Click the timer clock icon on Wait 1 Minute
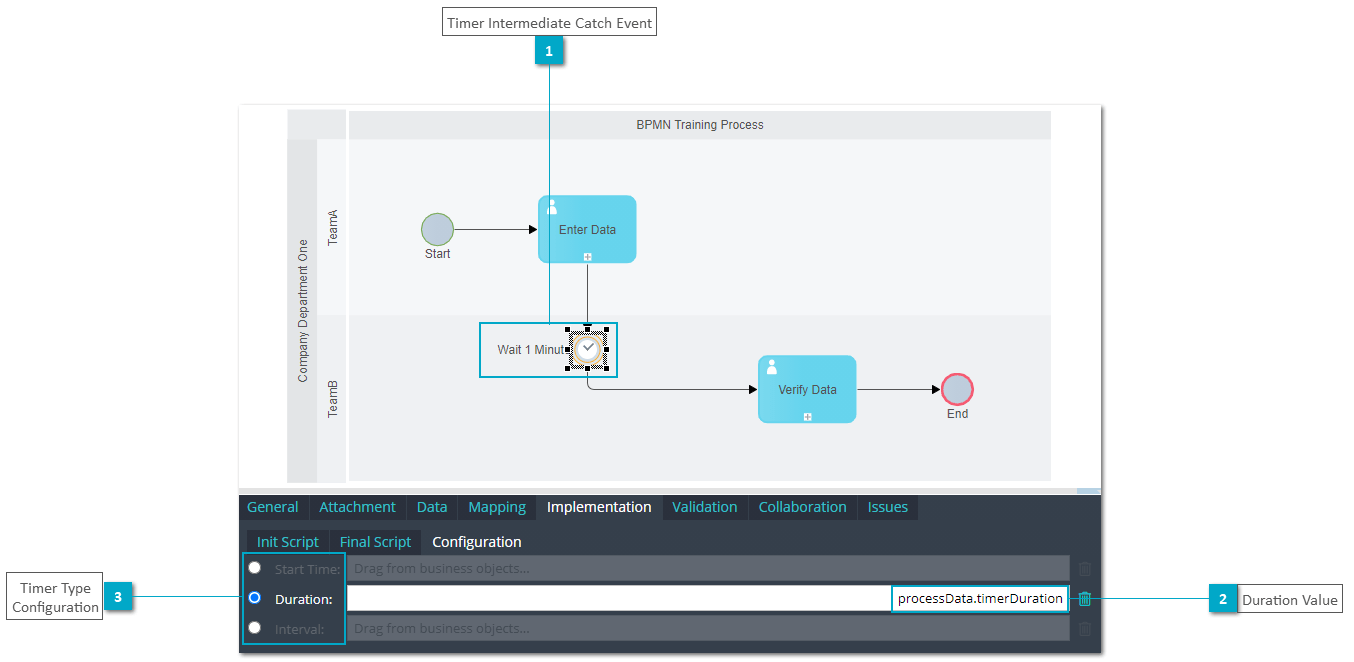Image resolution: width=1354 pixels, height=662 pixels. click(587, 349)
